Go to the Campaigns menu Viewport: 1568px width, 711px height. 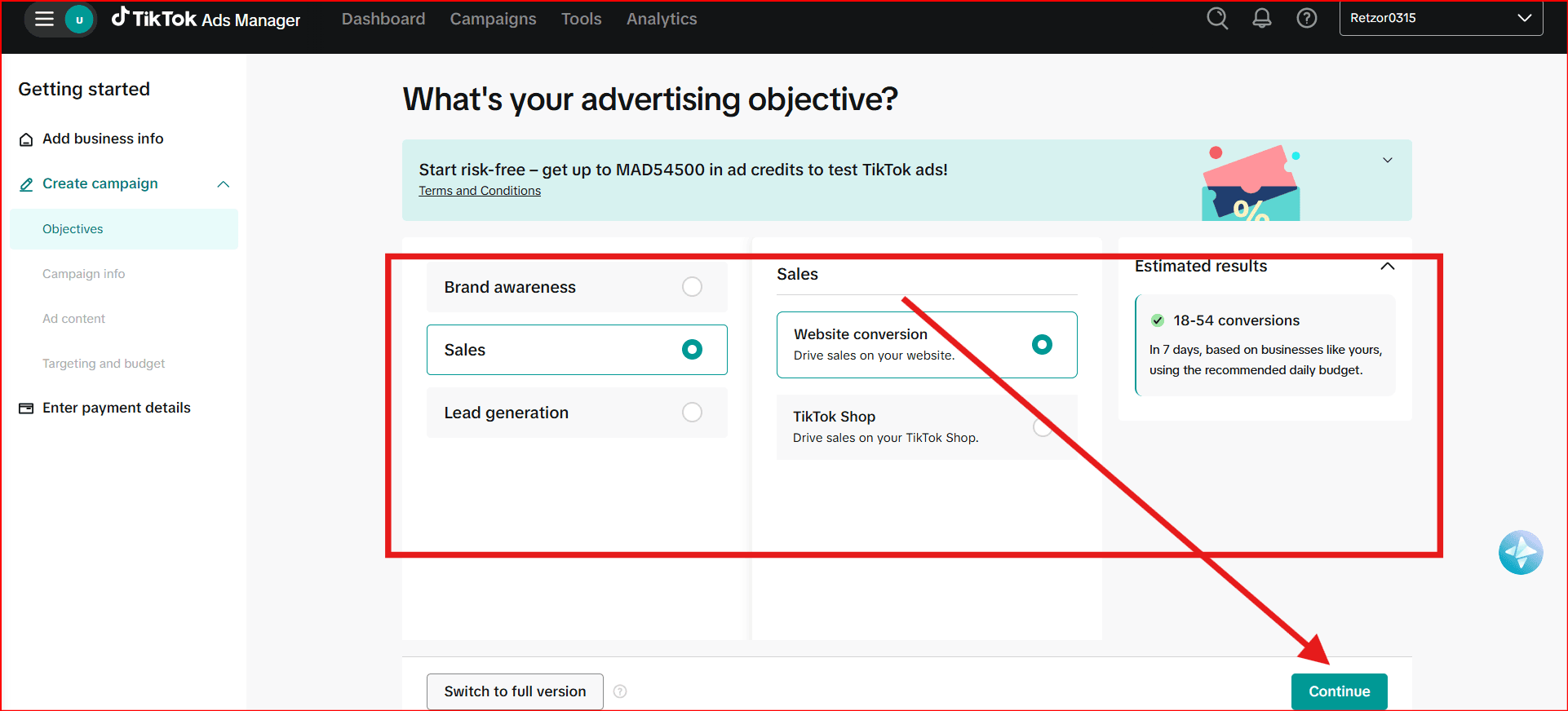(493, 19)
